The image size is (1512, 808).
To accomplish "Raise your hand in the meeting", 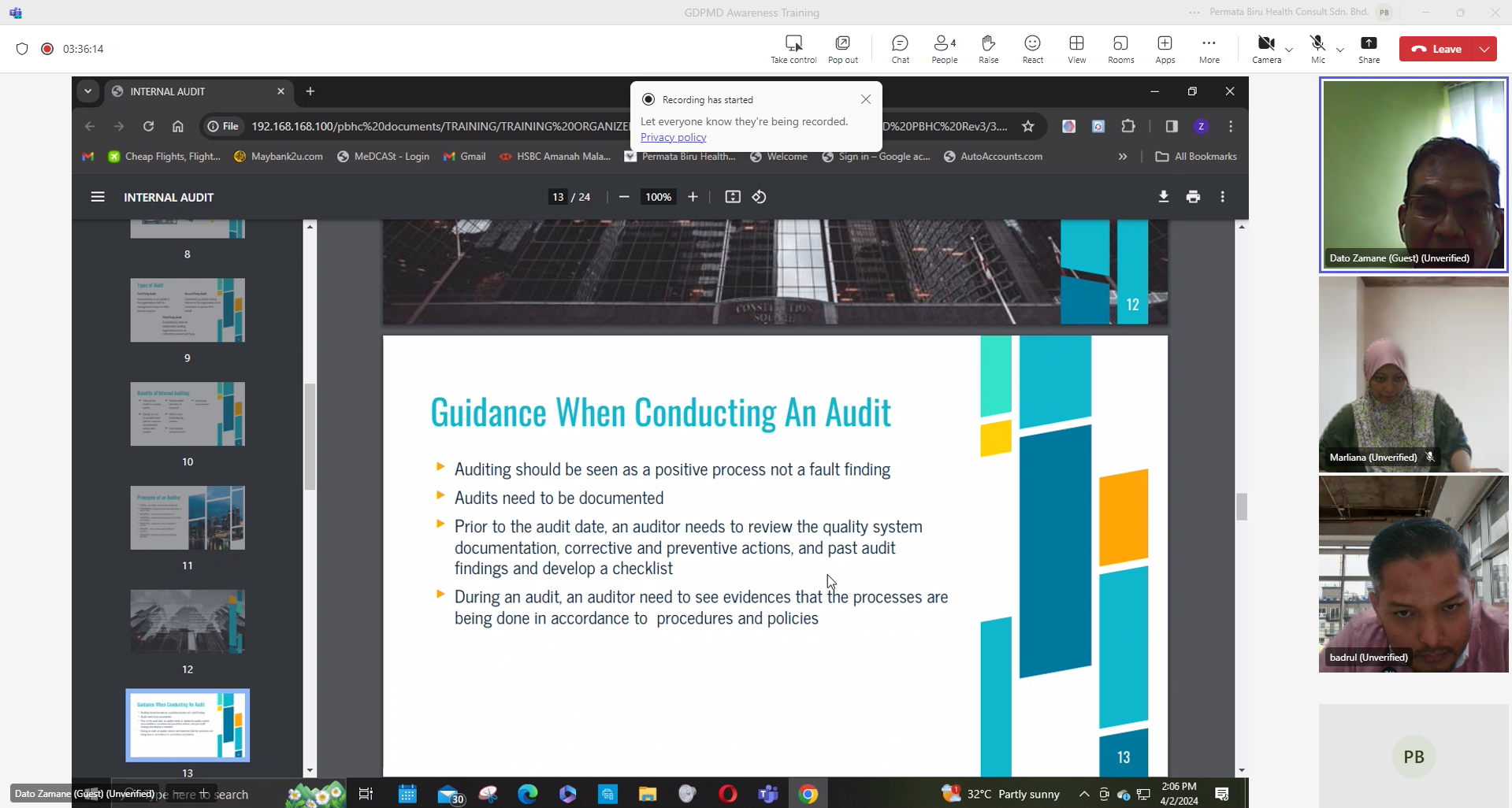I will pos(988,49).
